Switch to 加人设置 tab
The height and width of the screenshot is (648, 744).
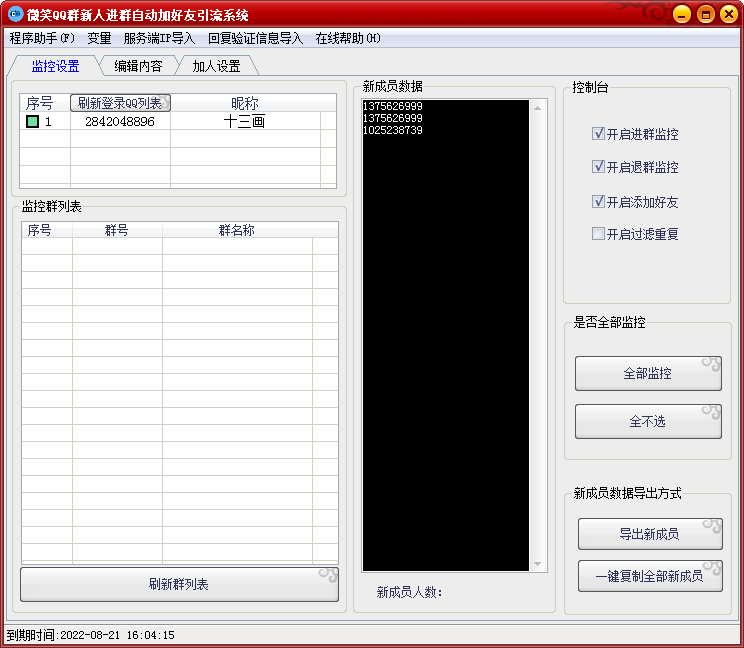tap(216, 66)
